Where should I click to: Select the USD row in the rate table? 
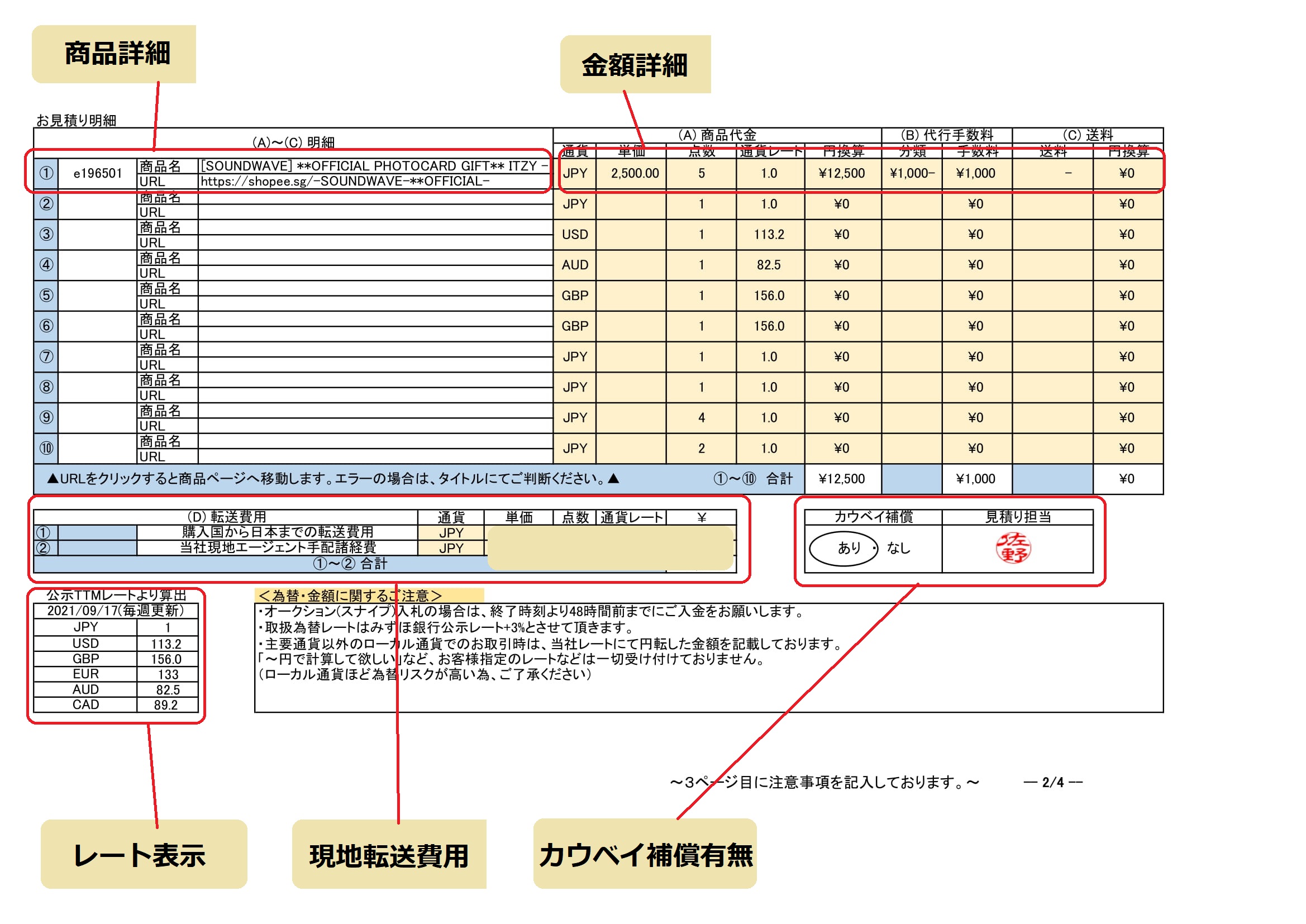coord(116,644)
